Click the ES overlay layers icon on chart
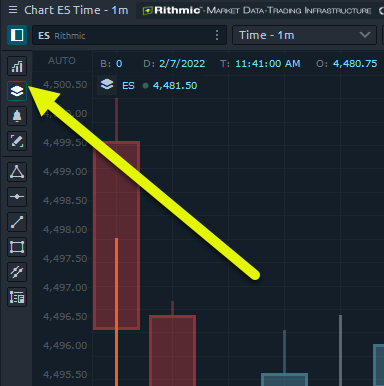 107,85
